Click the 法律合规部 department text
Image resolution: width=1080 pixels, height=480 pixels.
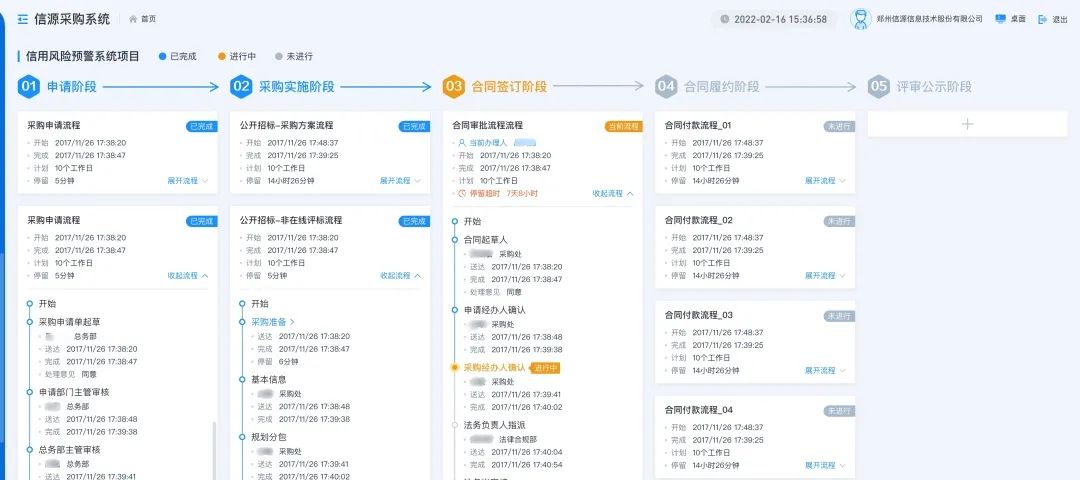(518, 439)
